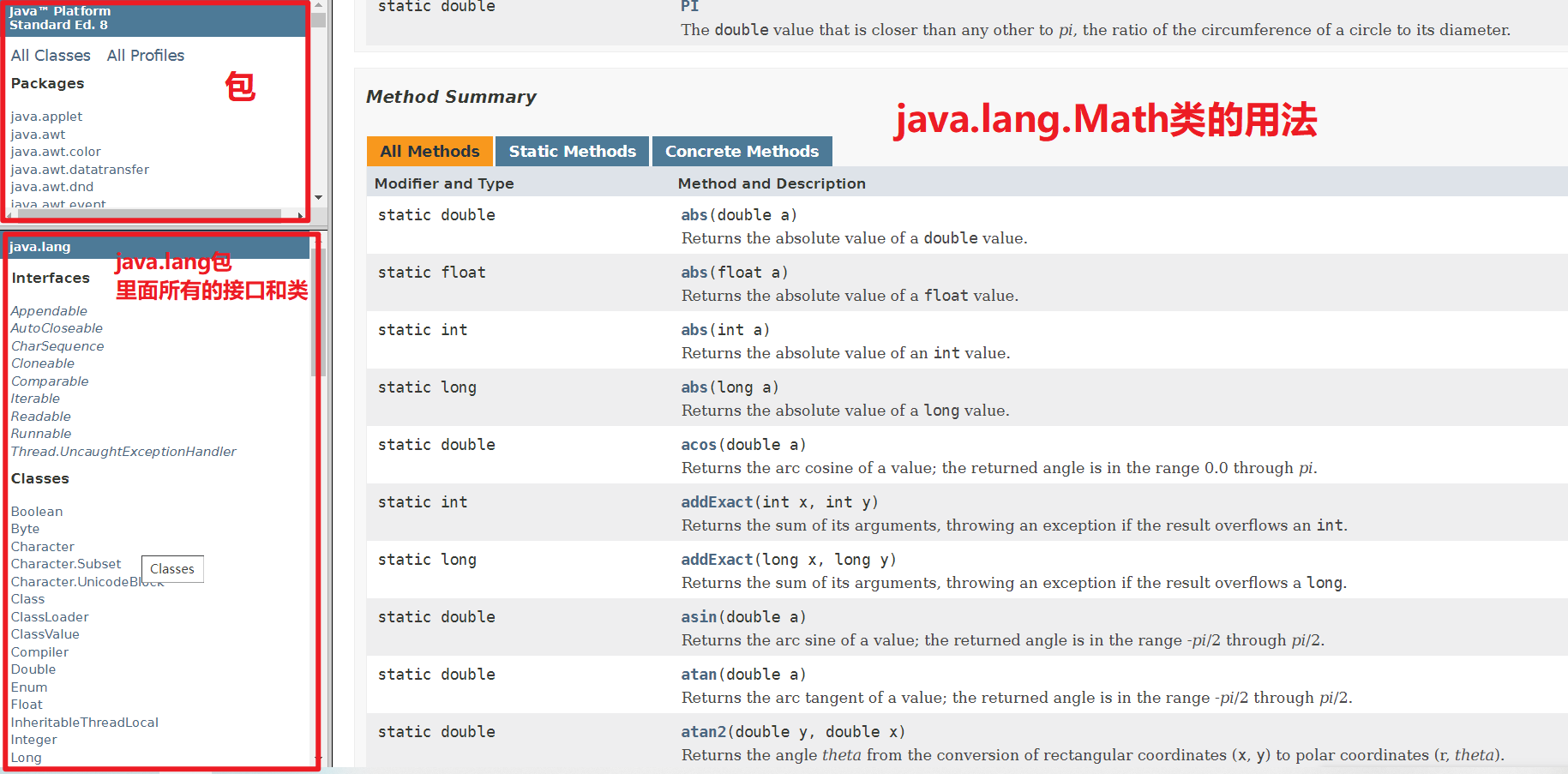Open the Class class link
The width and height of the screenshot is (1568, 774).
(x=27, y=599)
